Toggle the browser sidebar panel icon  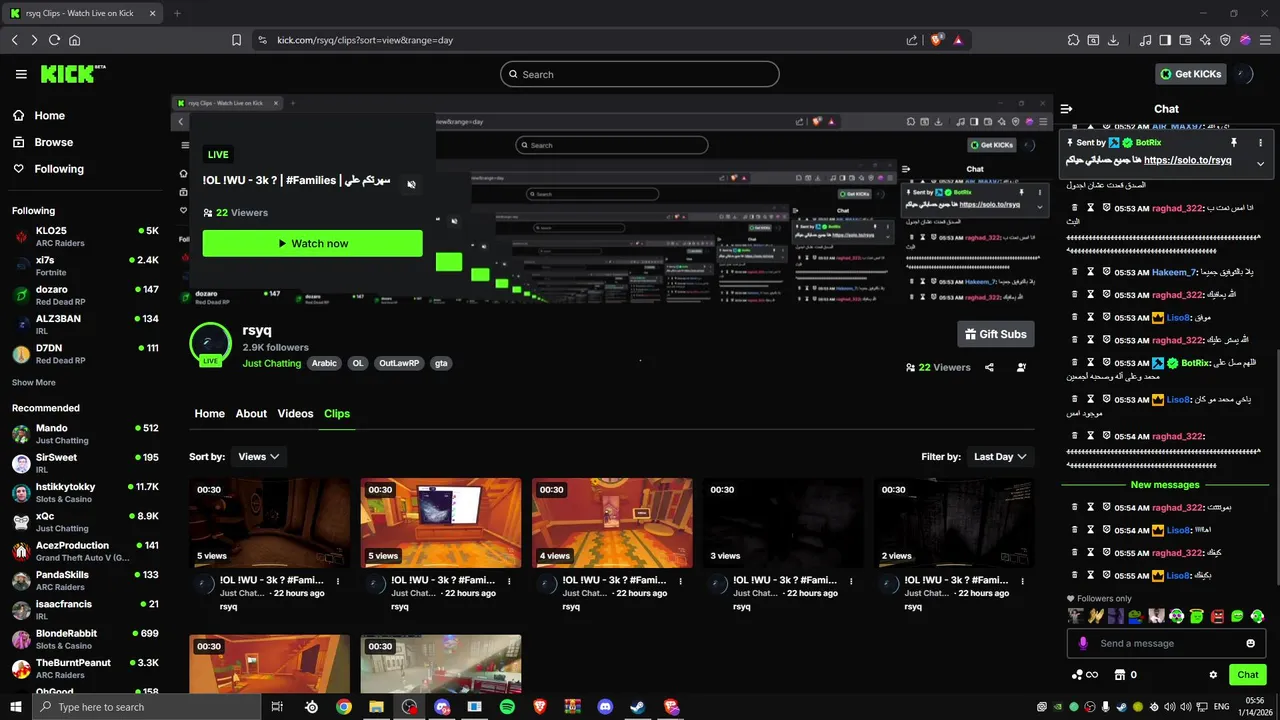[1165, 40]
